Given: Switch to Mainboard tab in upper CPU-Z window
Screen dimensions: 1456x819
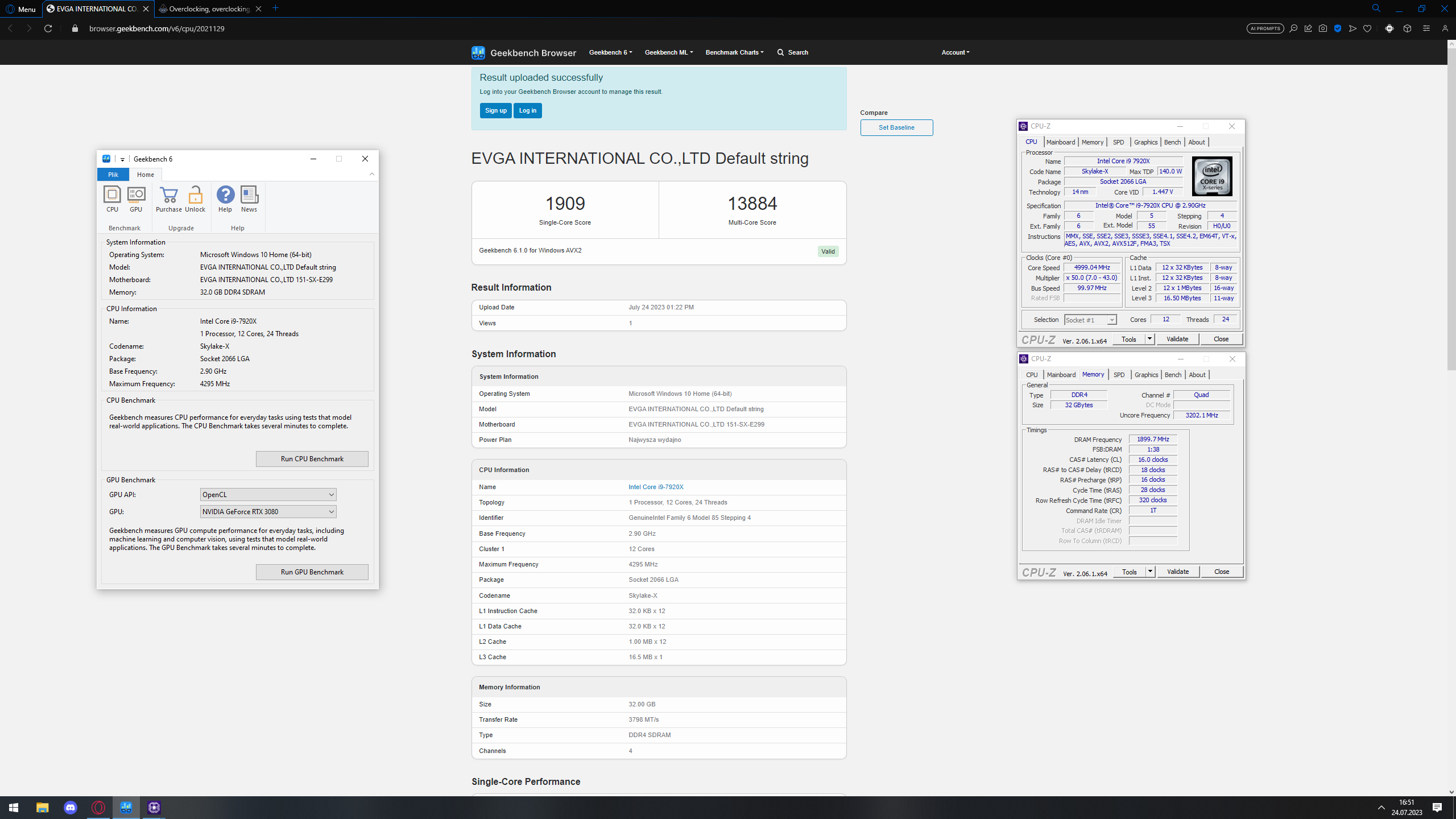Looking at the screenshot, I should click(x=1061, y=142).
